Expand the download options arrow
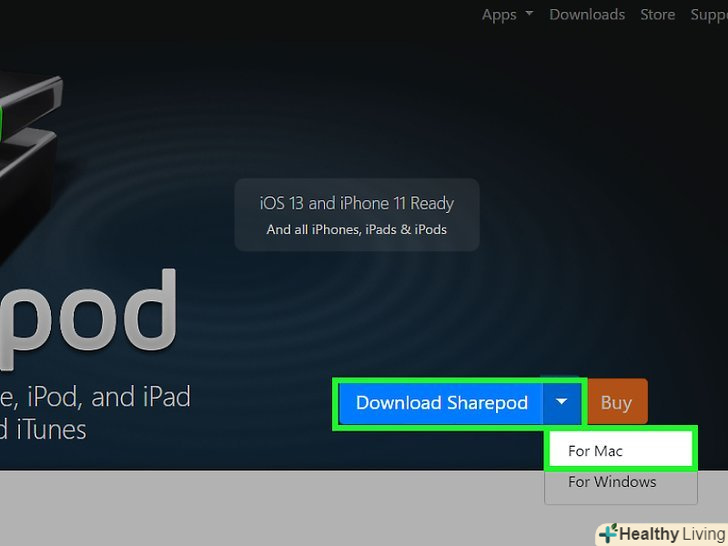The width and height of the screenshot is (728, 546). pos(561,403)
